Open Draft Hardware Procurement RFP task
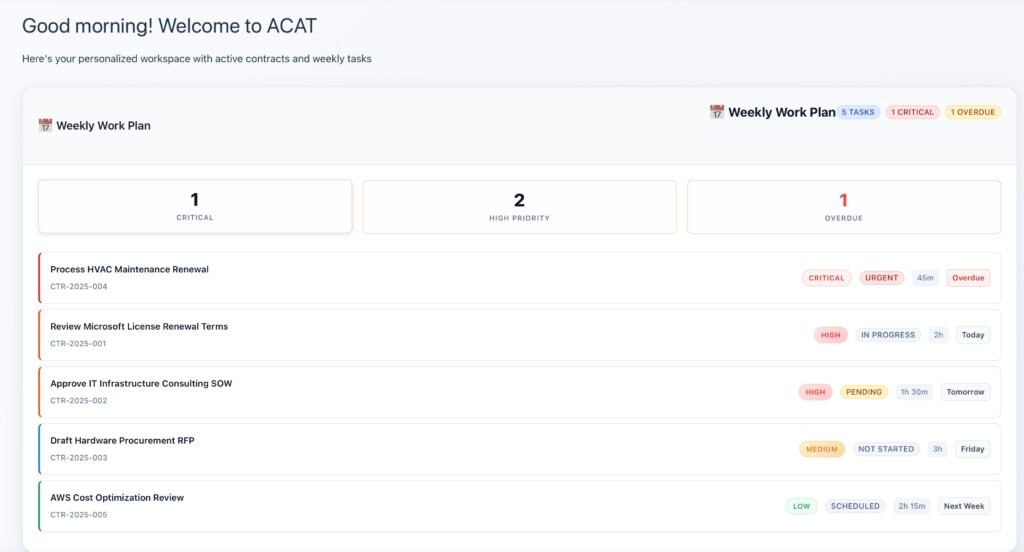1024x552 pixels. click(122, 440)
